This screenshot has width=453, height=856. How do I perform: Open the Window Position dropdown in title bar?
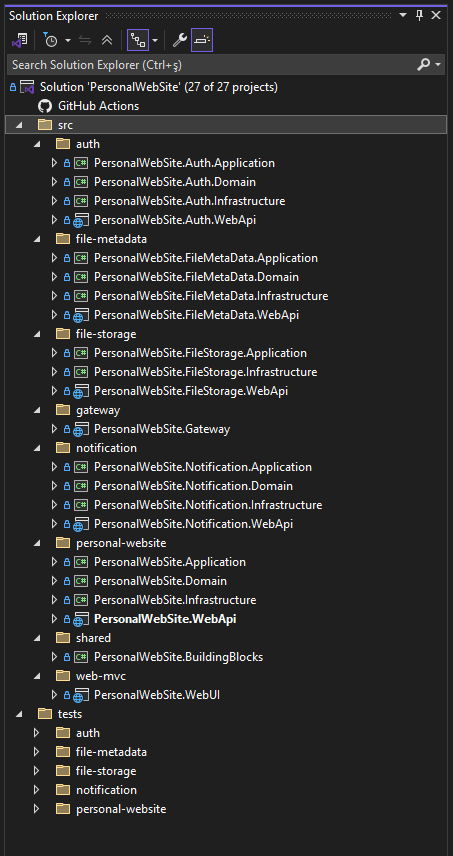(x=403, y=15)
